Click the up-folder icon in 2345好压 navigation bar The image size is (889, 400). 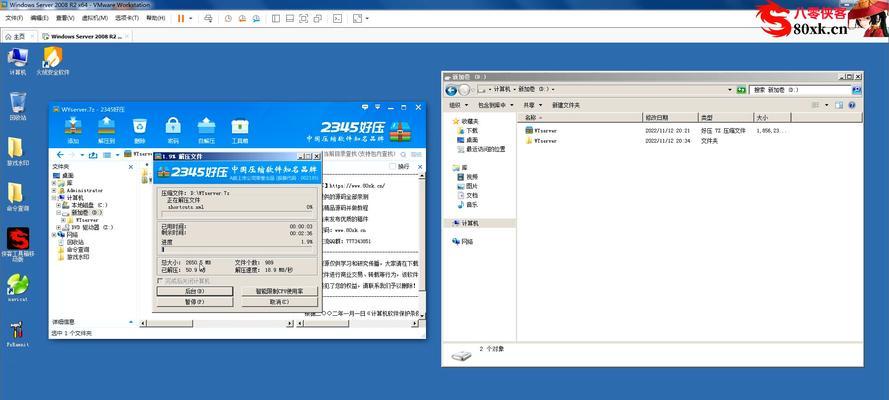click(x=93, y=155)
